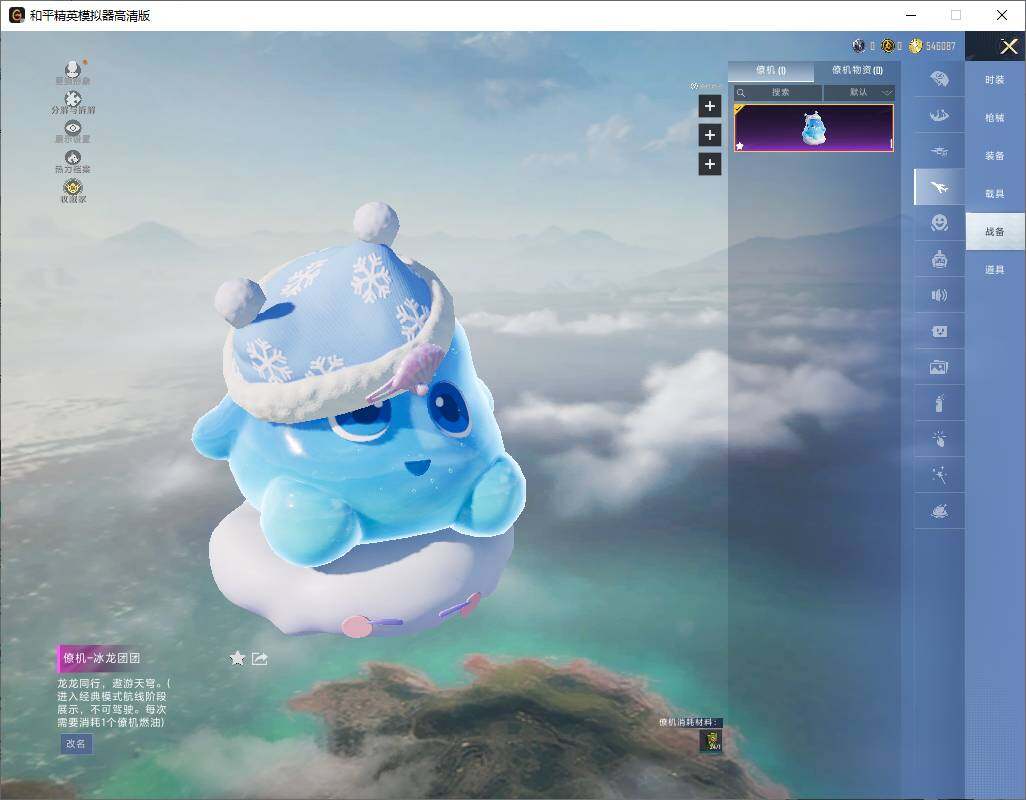
Task: Click the 搜索 search field
Action: click(x=777, y=92)
